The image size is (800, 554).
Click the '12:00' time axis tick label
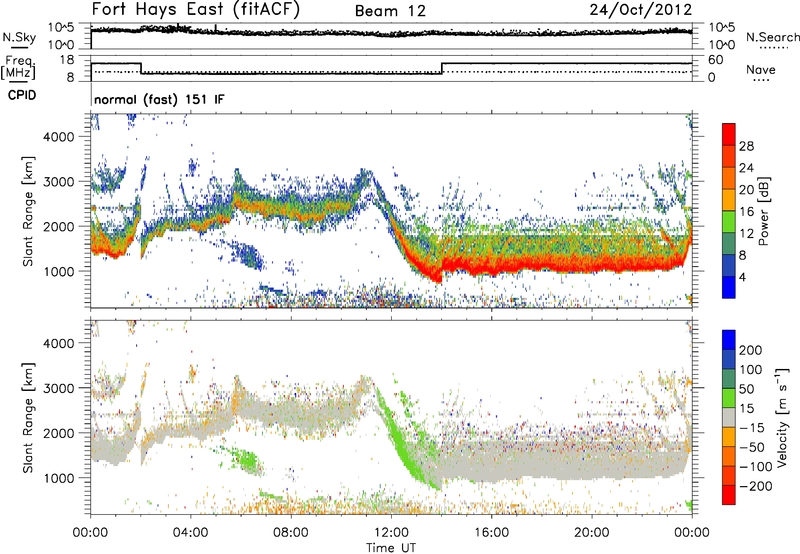coord(391,533)
